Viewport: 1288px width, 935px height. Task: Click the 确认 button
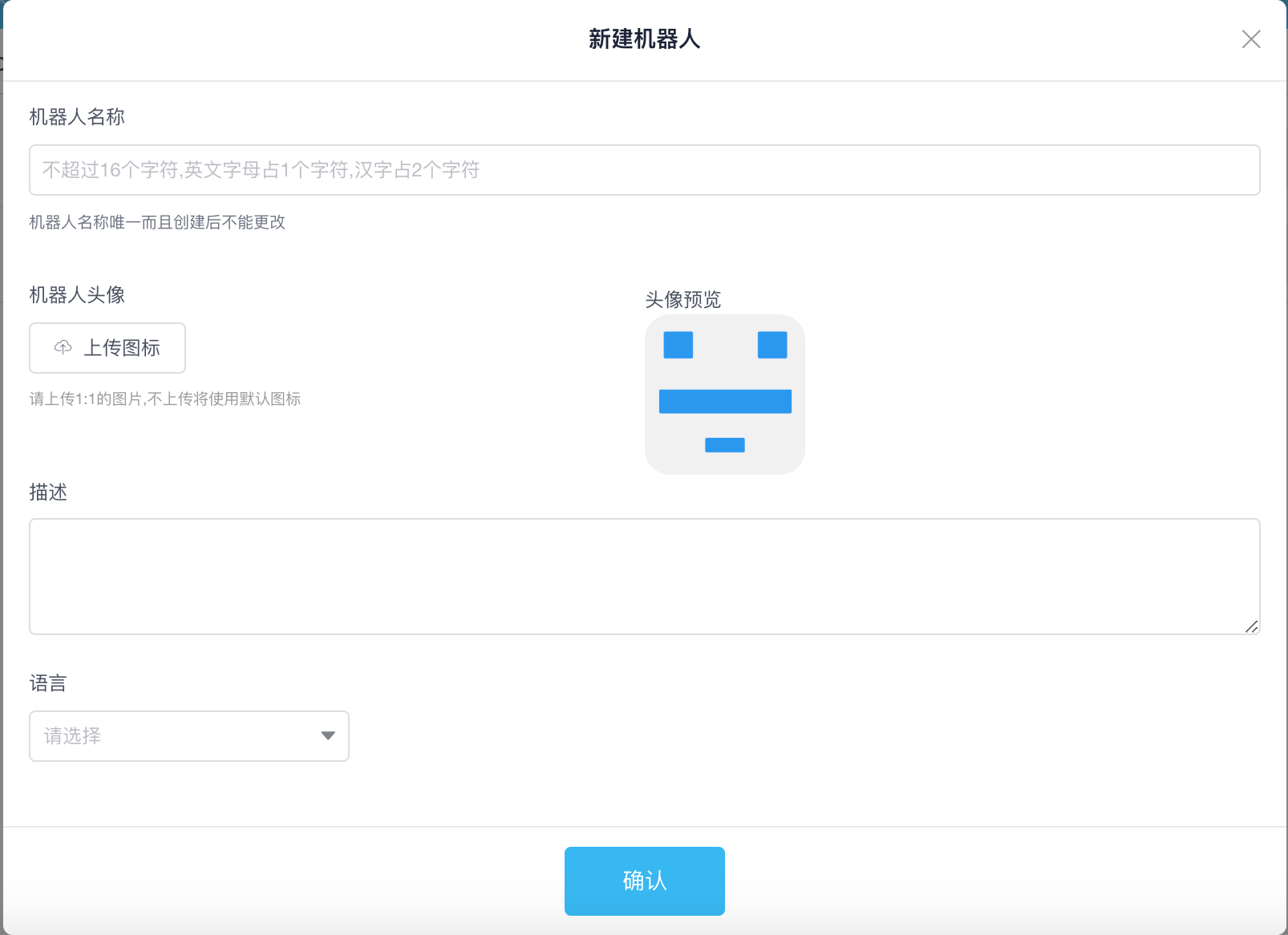[645, 881]
